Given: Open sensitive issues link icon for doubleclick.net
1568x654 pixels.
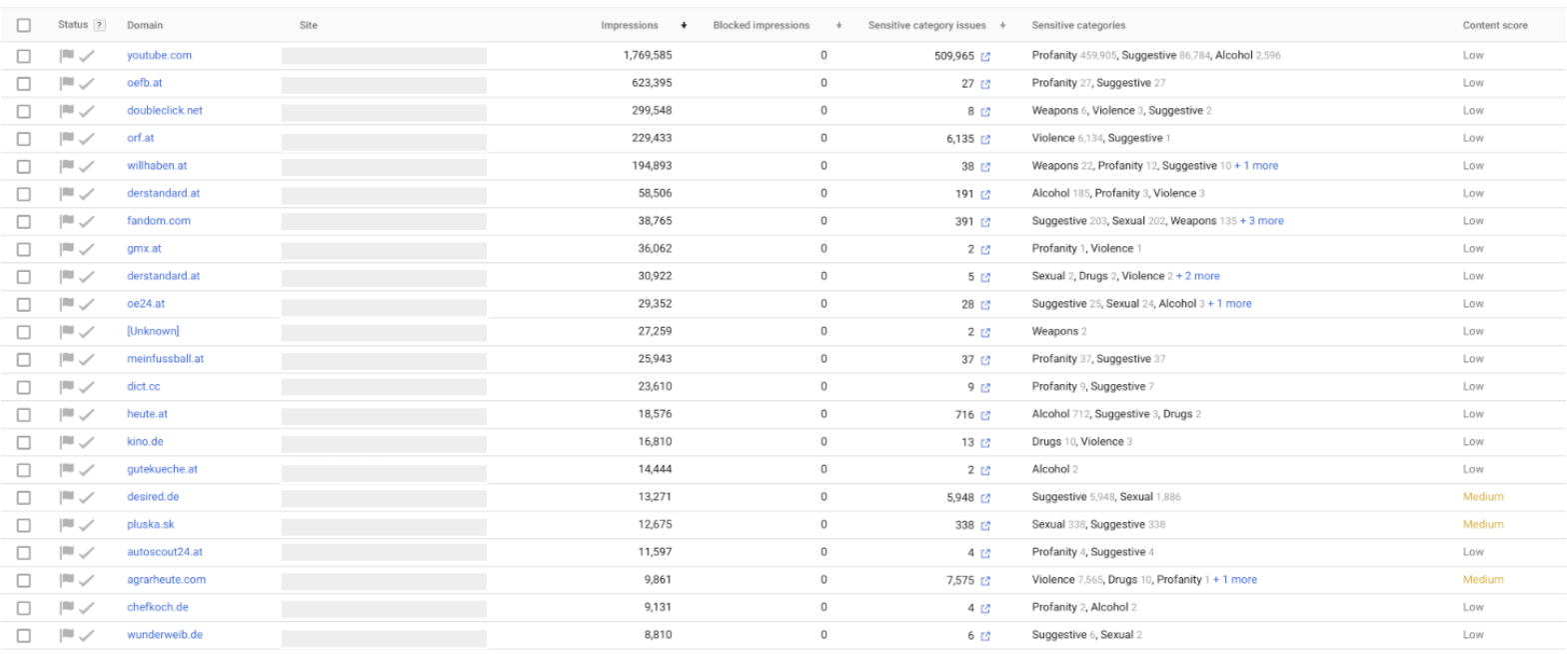Looking at the screenshot, I should click(x=985, y=112).
